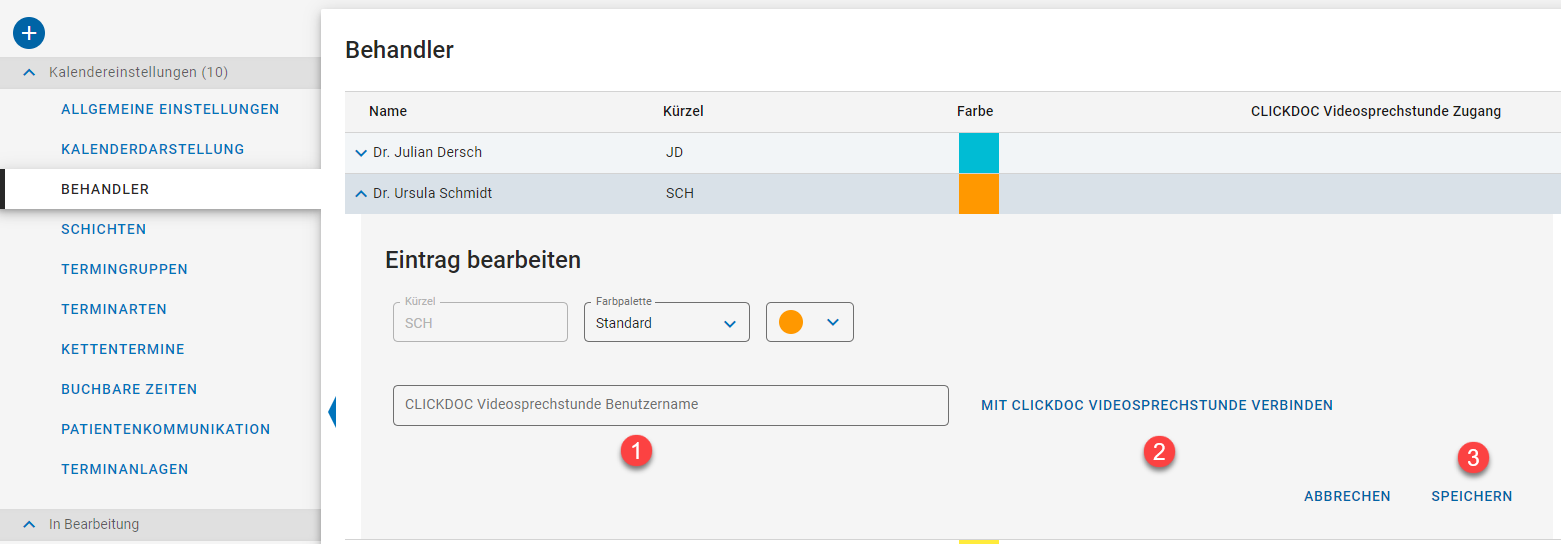
Task: Focus the CLICKDOC Videosprechstunde Benutzername field
Action: 670,405
